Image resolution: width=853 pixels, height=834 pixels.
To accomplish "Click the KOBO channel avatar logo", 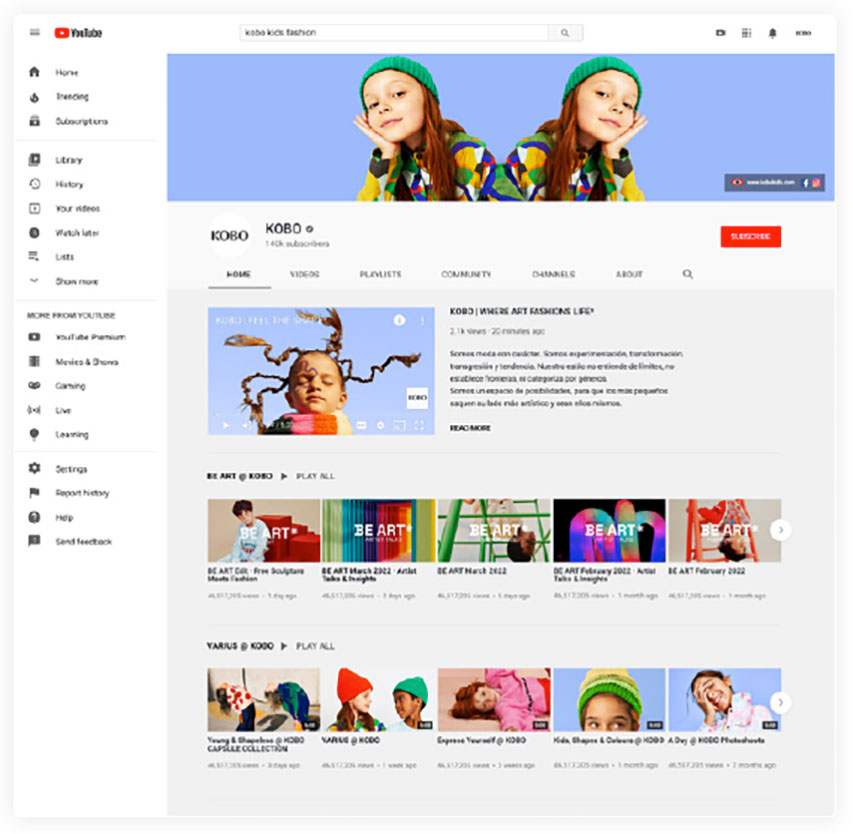I will pyautogui.click(x=230, y=236).
